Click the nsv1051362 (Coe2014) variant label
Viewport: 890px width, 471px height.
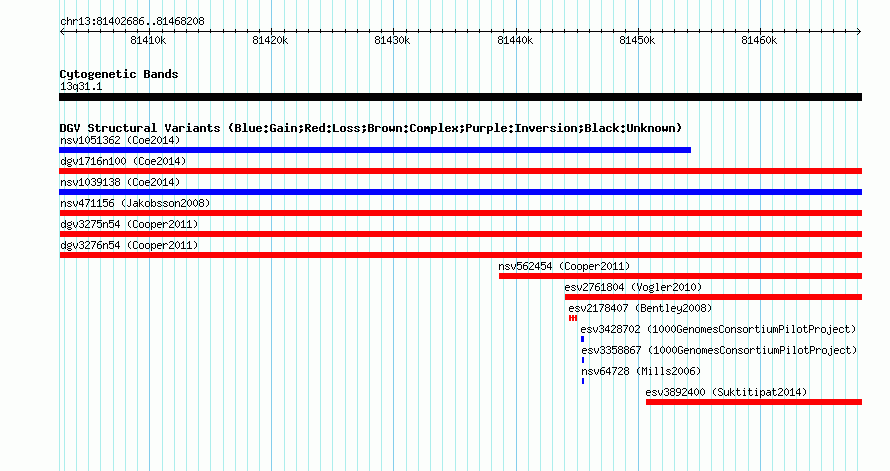tap(120, 140)
